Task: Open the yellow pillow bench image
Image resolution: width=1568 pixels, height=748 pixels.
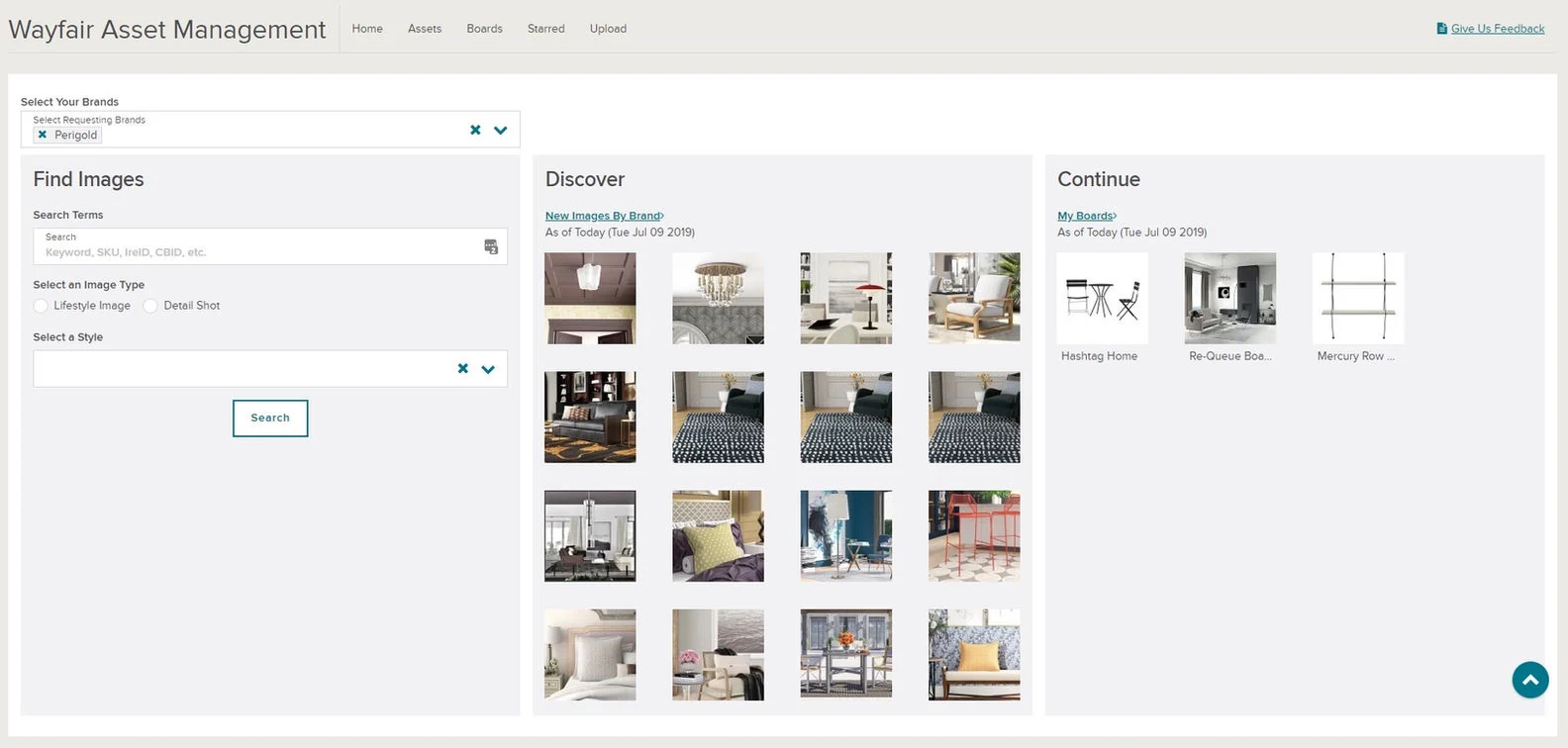Action: [x=974, y=654]
